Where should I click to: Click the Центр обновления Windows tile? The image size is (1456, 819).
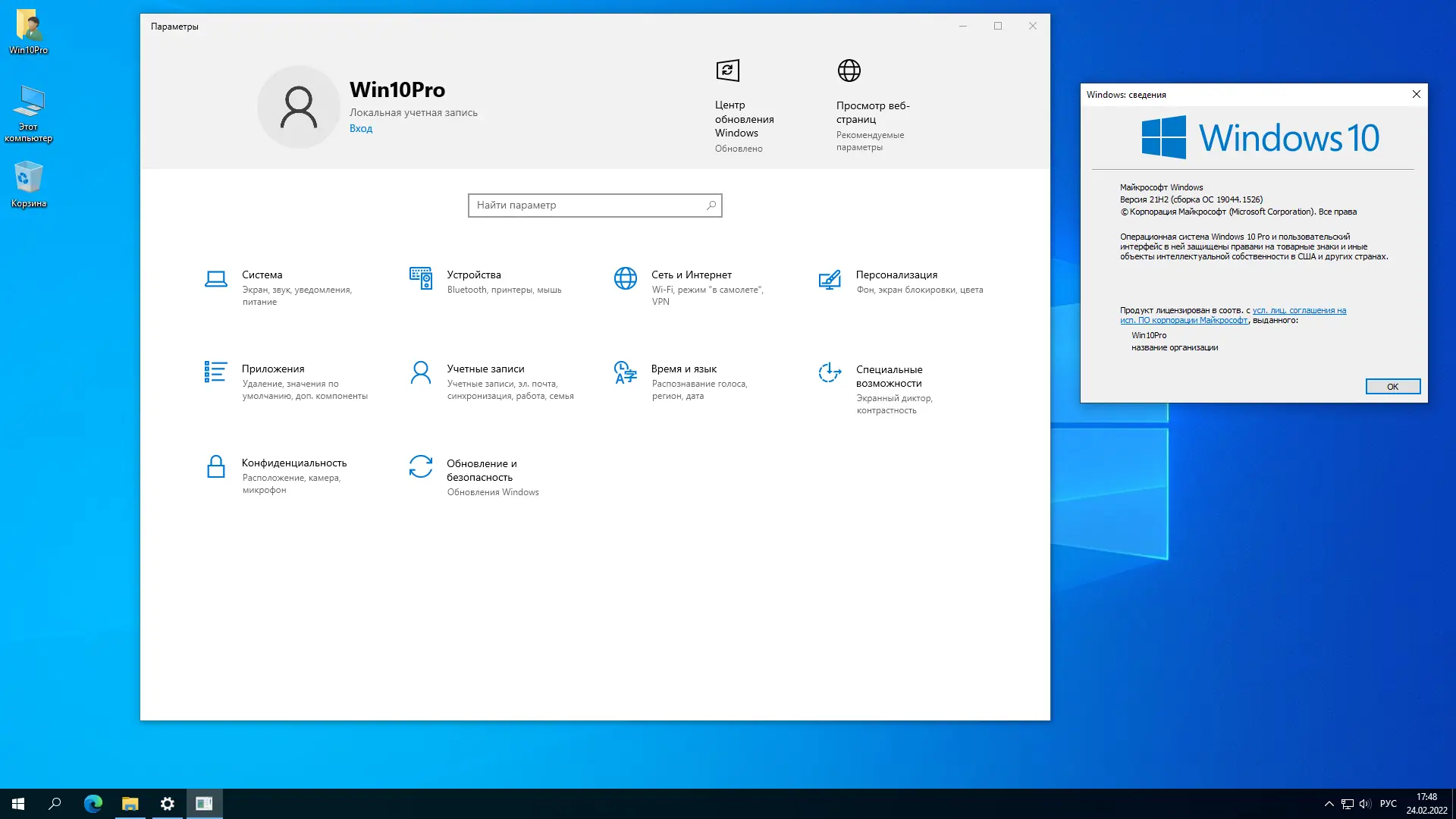(x=743, y=106)
